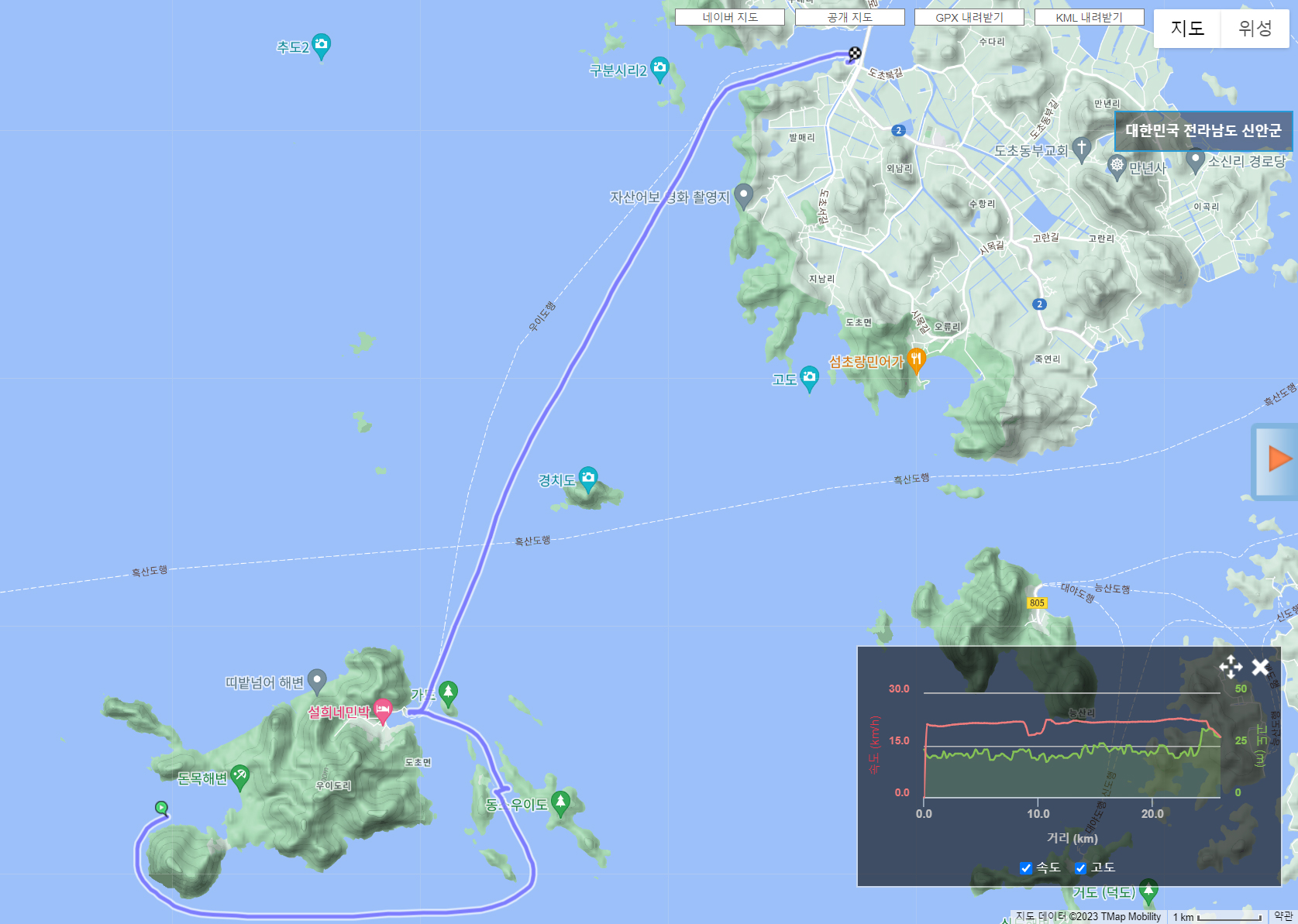
Task: Click the 고도 camera marker
Action: [x=810, y=378]
